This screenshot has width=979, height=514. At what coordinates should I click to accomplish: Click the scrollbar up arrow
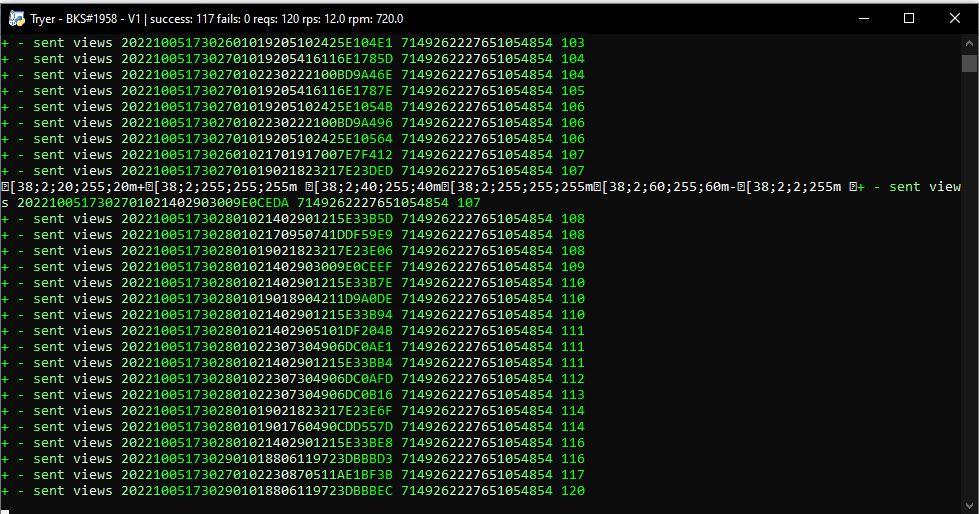(969, 43)
